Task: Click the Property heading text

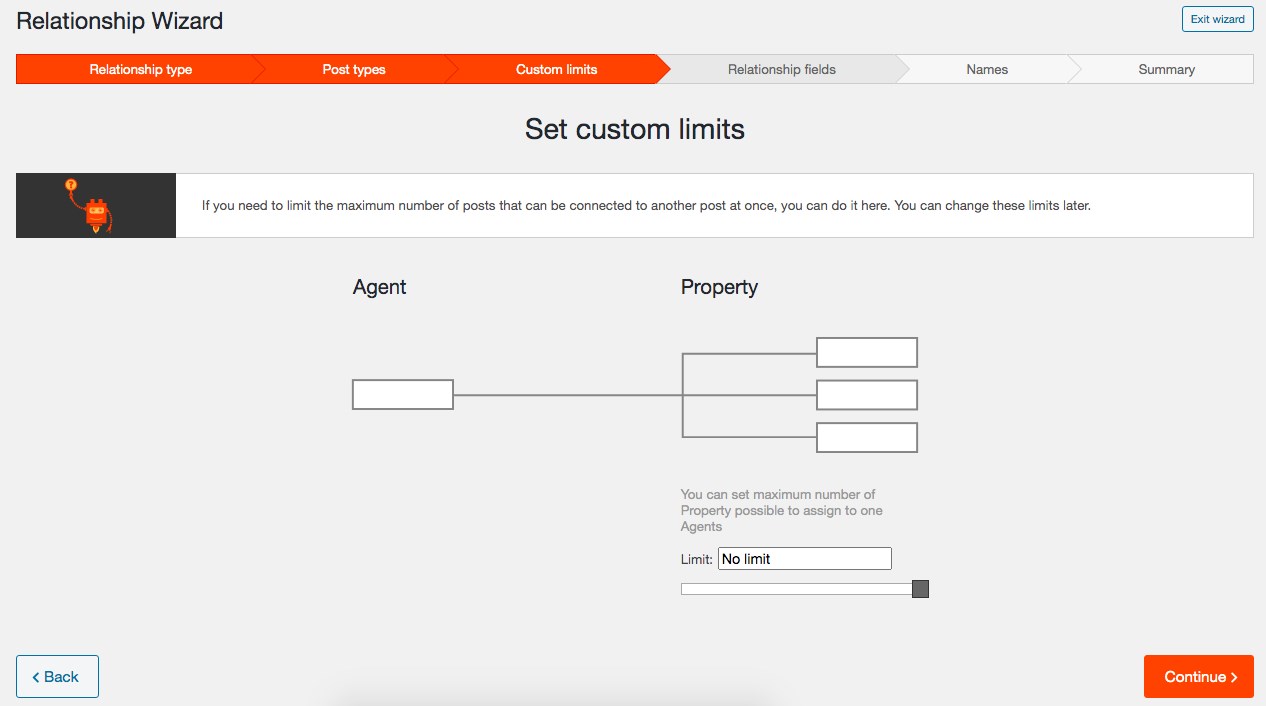Action: [x=719, y=287]
